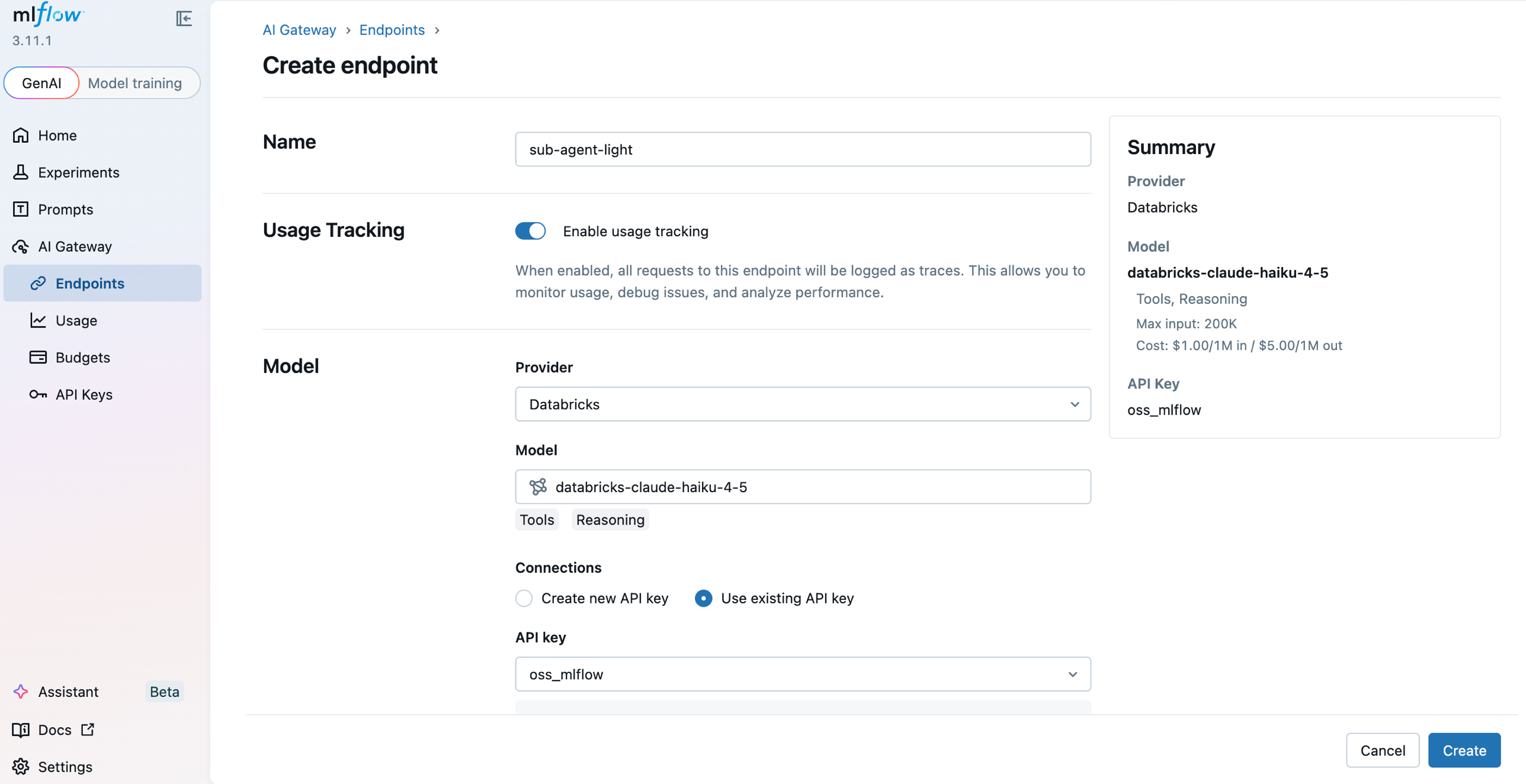This screenshot has width=1526, height=784.
Task: Select the Home icon in the sidebar
Action: [x=20, y=135]
